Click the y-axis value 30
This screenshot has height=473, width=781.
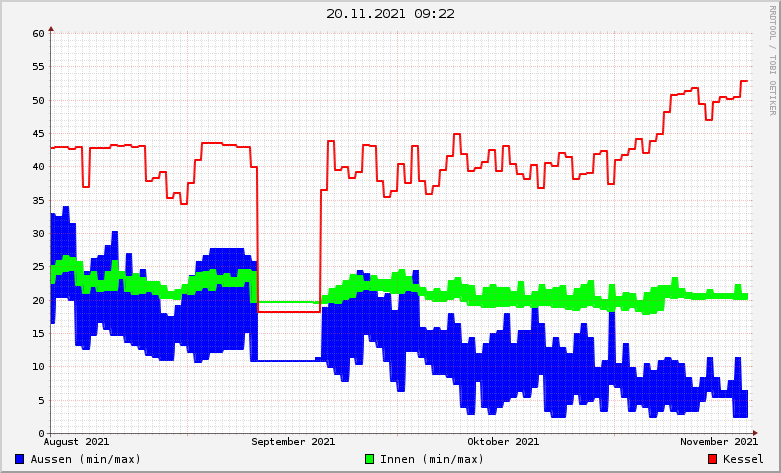click(x=38, y=234)
